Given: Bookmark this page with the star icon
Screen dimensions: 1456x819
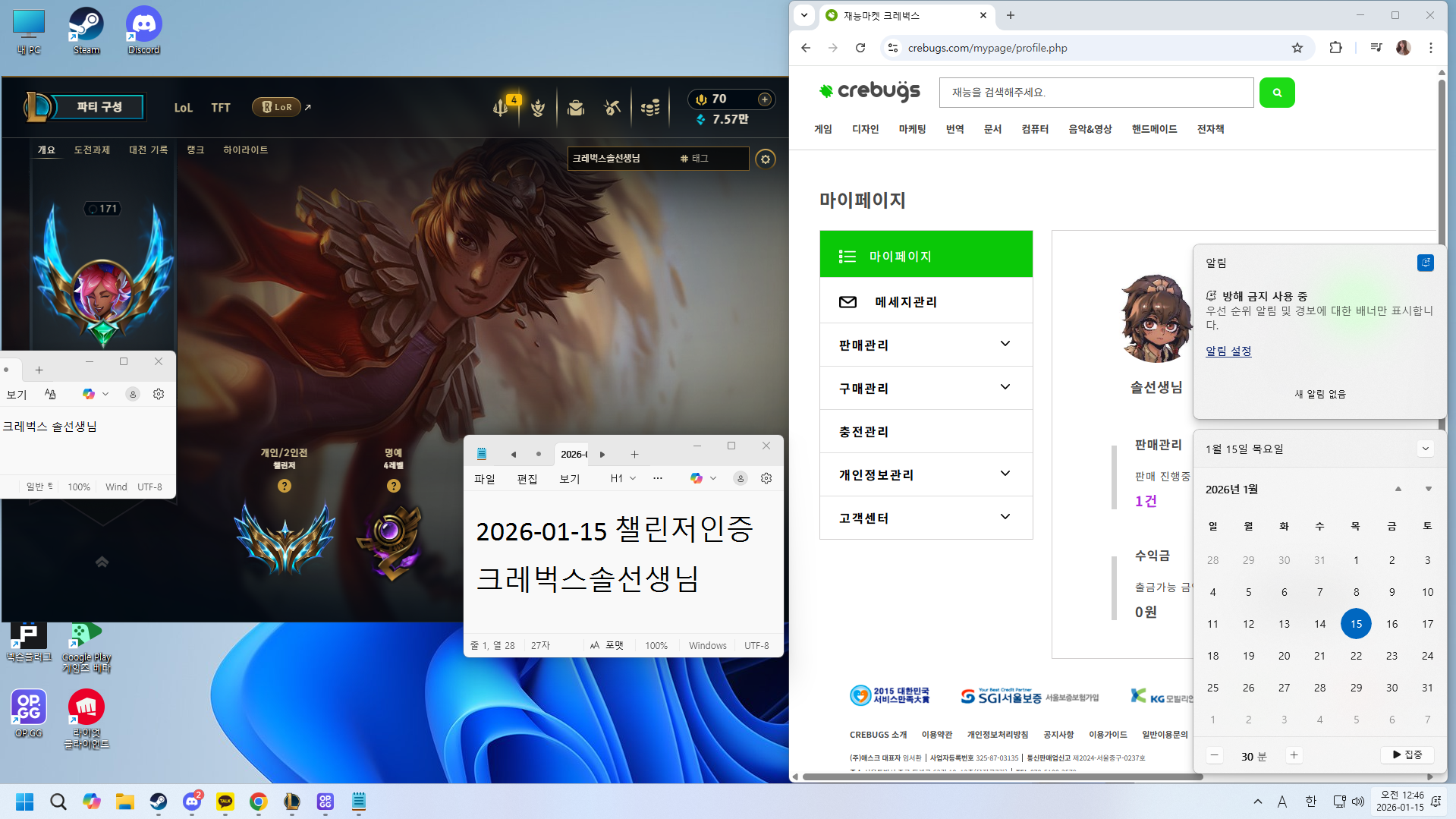Looking at the screenshot, I should pyautogui.click(x=1297, y=48).
